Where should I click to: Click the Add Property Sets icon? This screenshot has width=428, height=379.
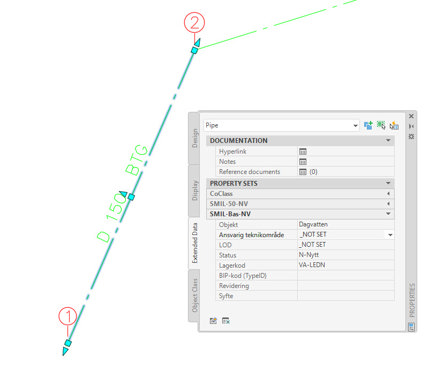point(213,321)
